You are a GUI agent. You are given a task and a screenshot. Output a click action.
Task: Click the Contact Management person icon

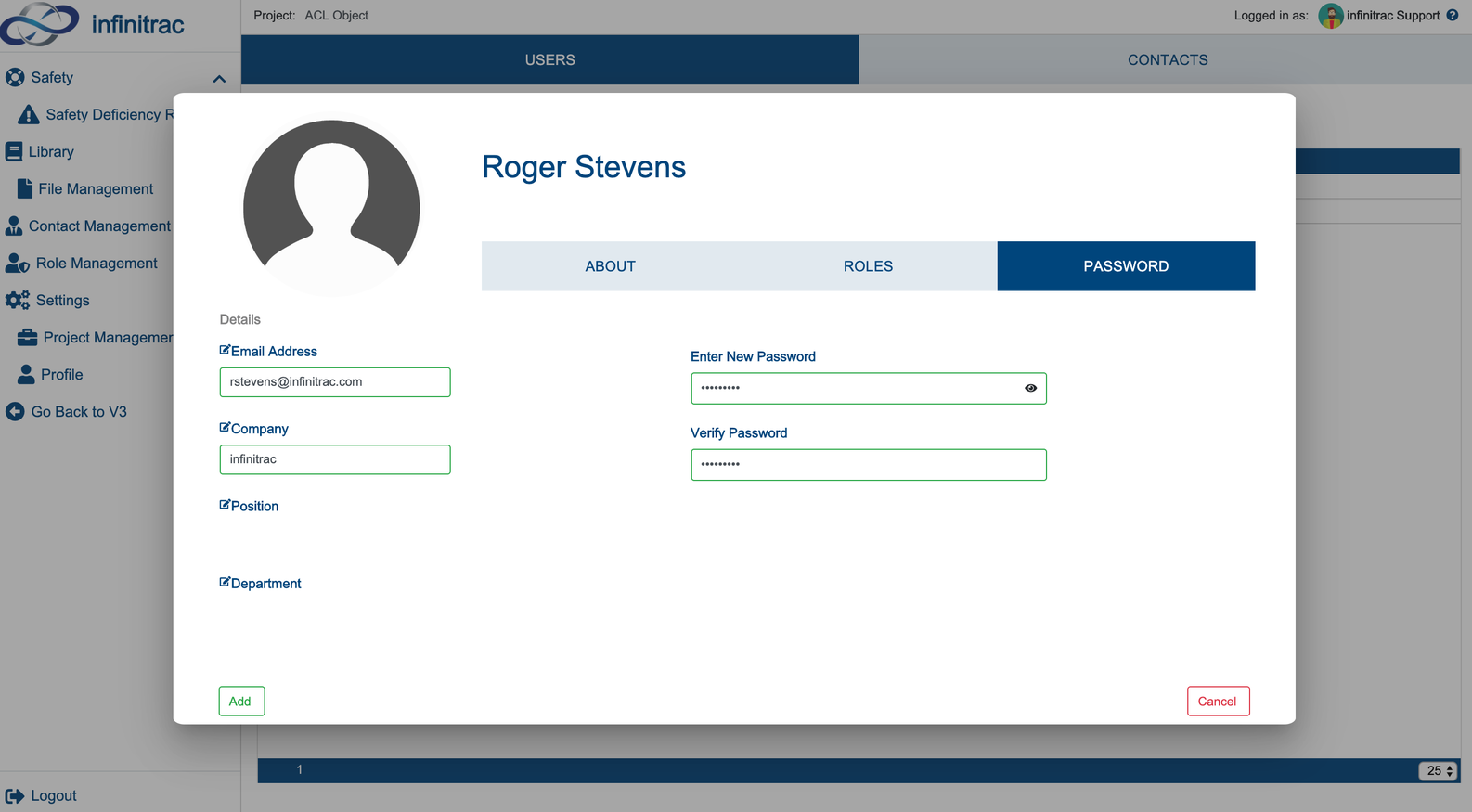click(14, 226)
